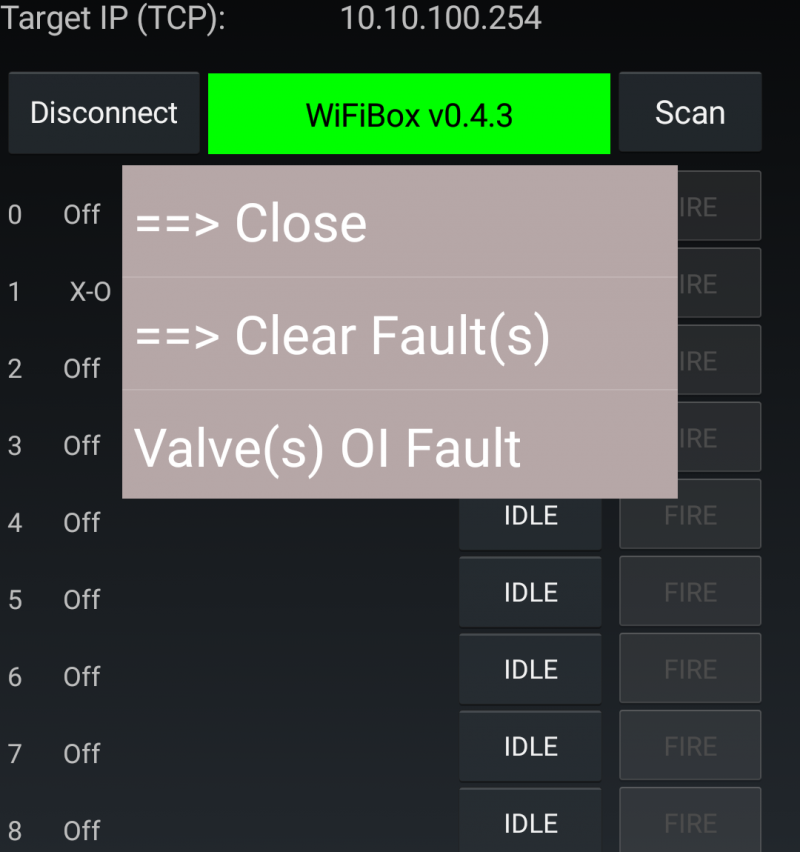The height and width of the screenshot is (852, 800).
Task: Trigger FIRE on channel 8
Action: pos(690,822)
